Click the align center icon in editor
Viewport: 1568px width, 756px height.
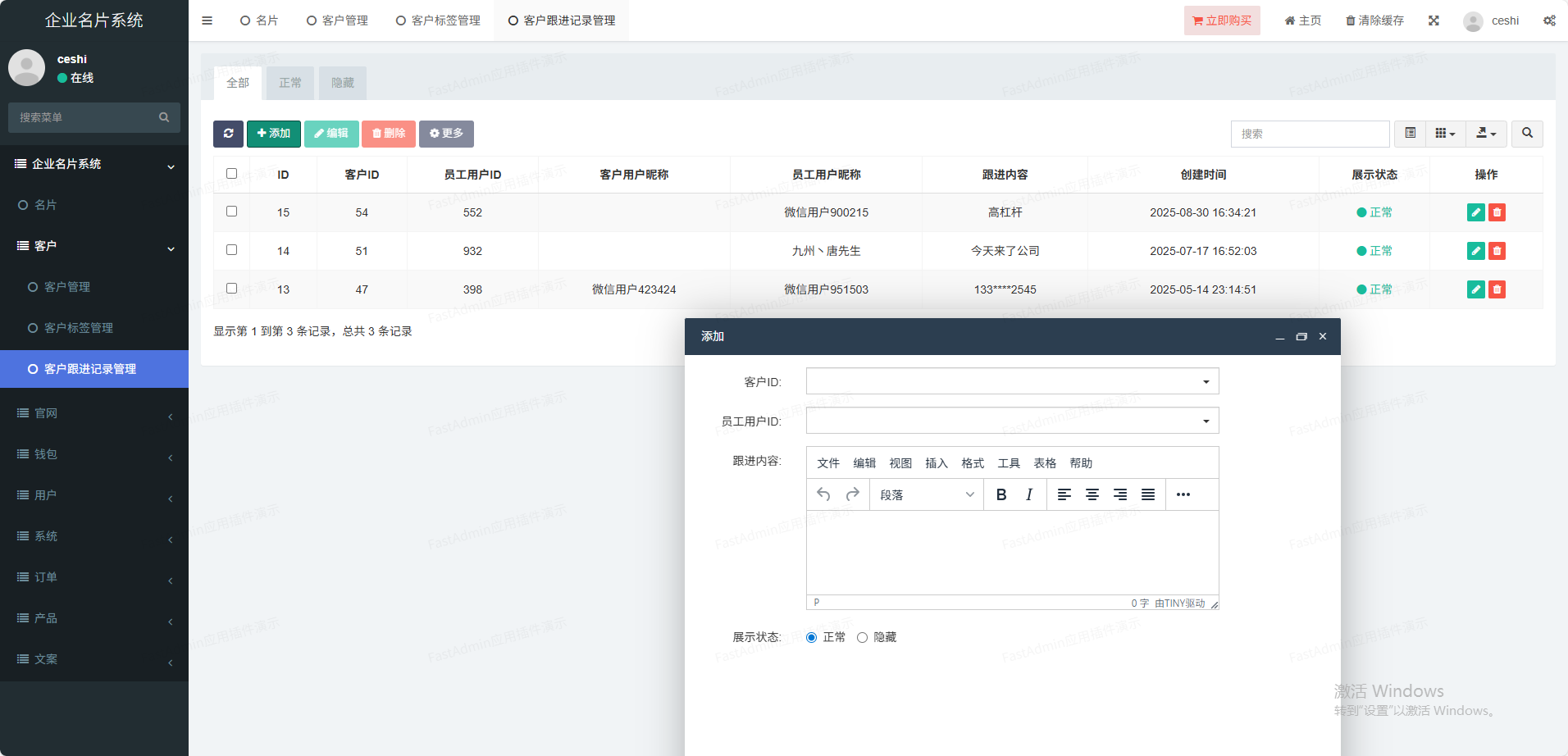pyautogui.click(x=1092, y=494)
